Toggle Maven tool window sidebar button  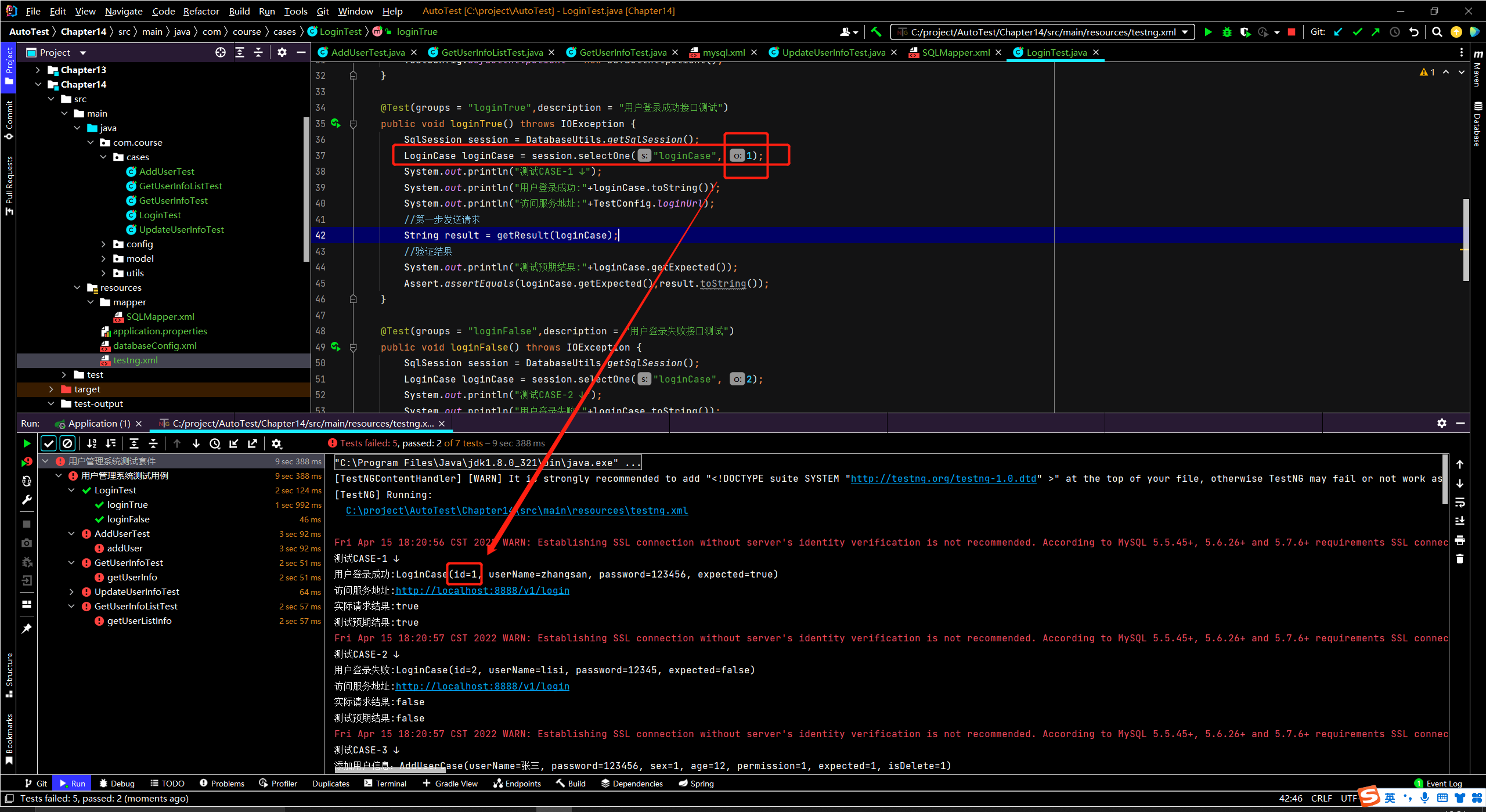pyautogui.click(x=1478, y=68)
